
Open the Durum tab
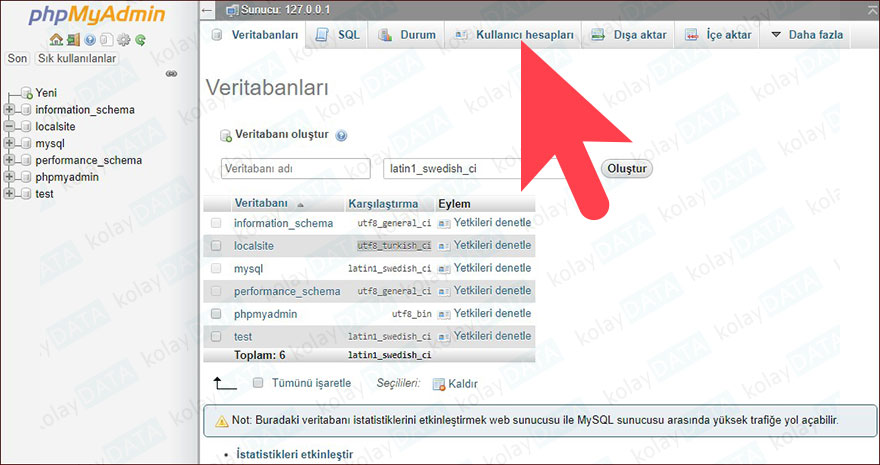(407, 35)
